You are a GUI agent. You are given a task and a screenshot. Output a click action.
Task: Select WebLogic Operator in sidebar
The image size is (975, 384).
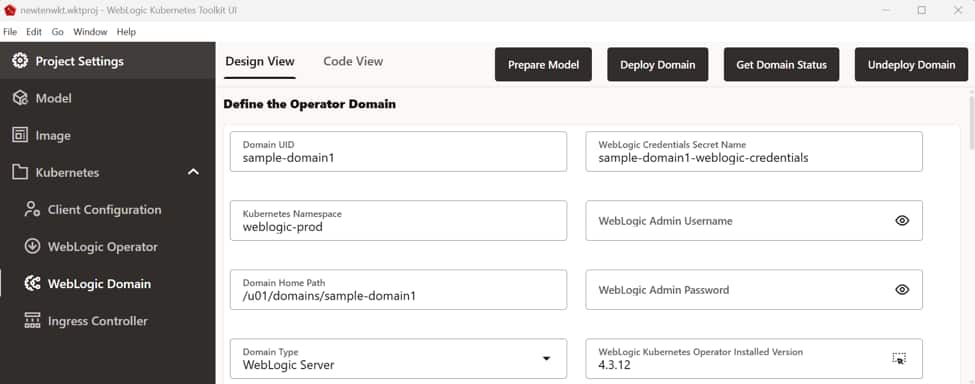(108, 247)
